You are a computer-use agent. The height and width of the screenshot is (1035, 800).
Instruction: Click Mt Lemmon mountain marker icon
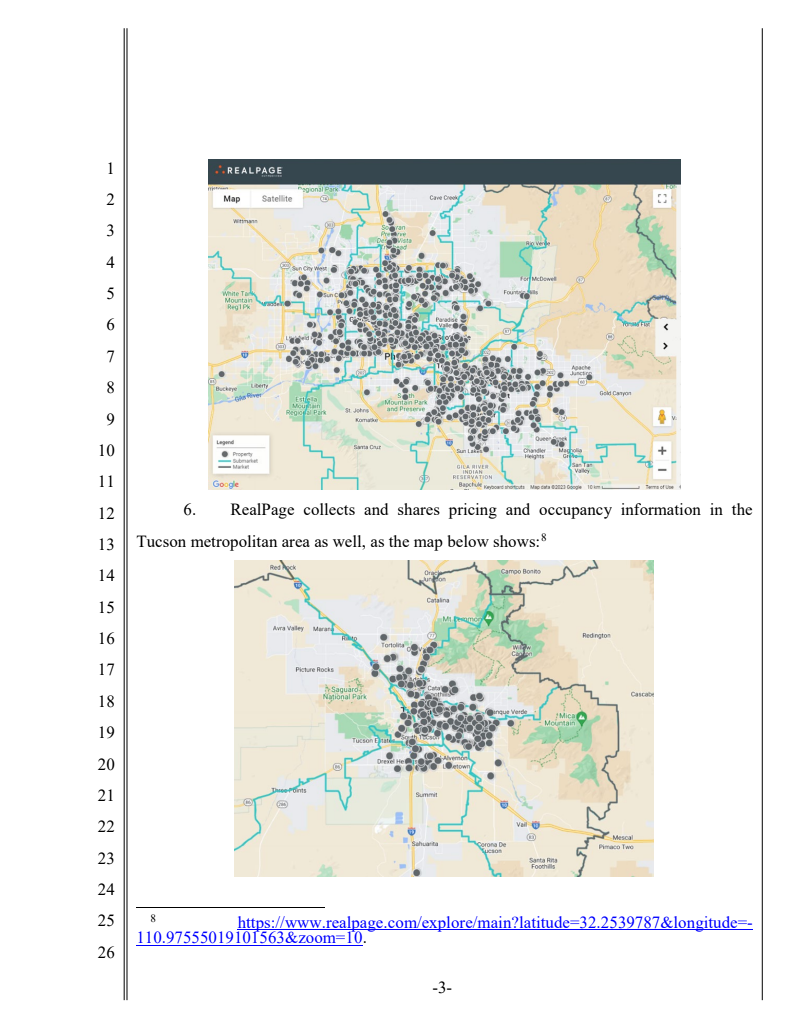[x=489, y=617]
